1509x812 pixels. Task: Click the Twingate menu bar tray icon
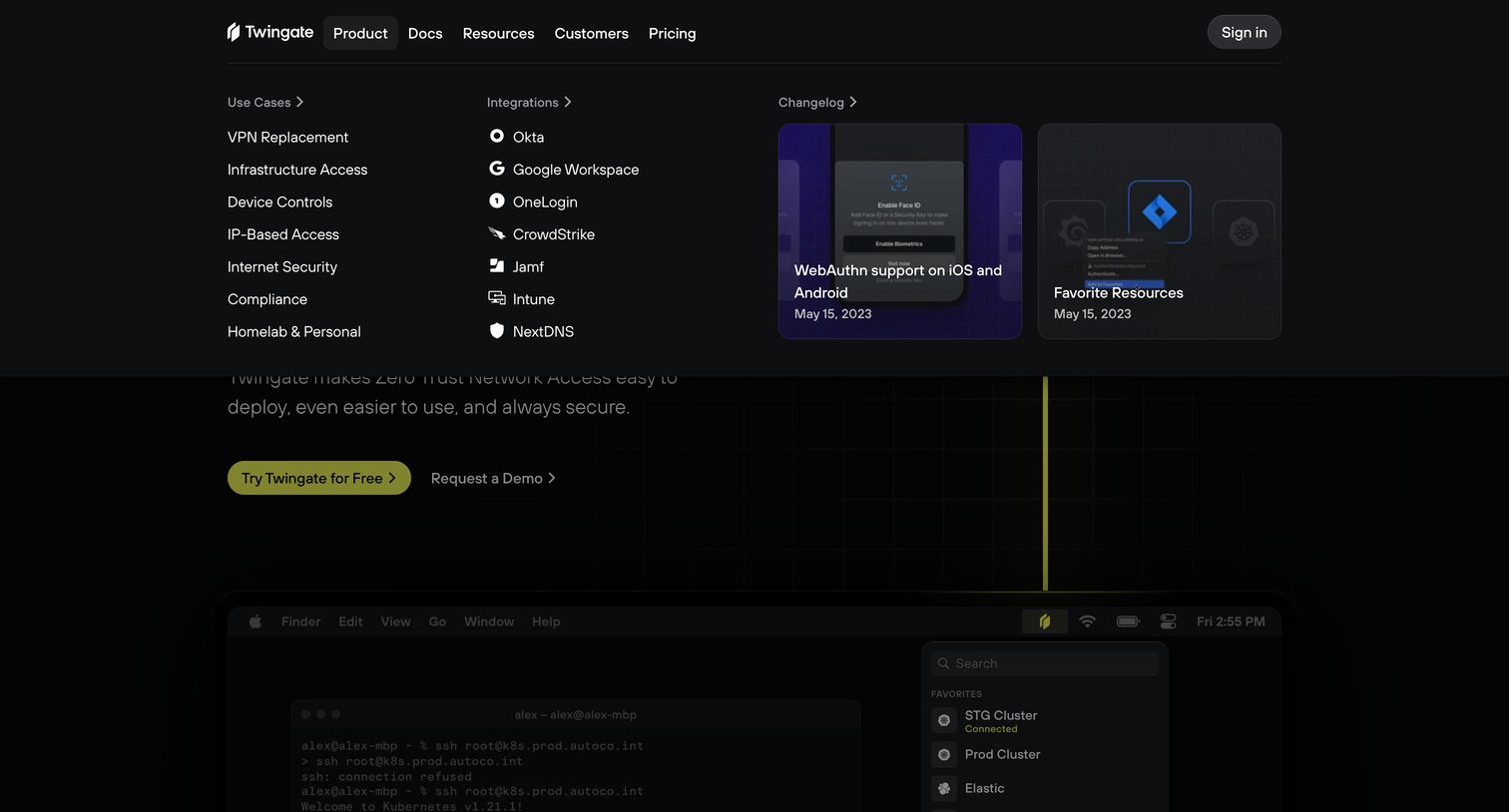1045,621
